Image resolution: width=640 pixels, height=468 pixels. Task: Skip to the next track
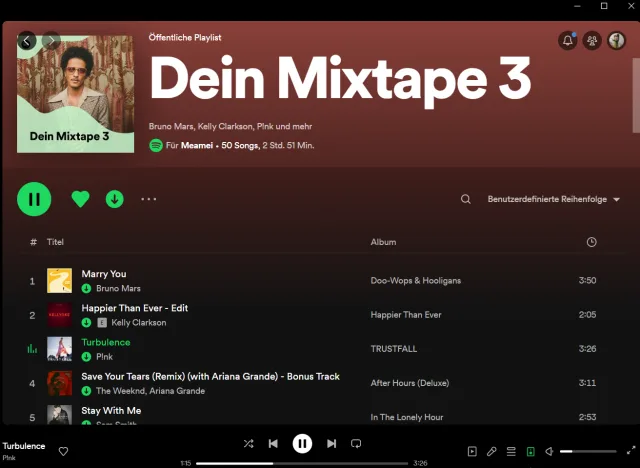coord(331,443)
